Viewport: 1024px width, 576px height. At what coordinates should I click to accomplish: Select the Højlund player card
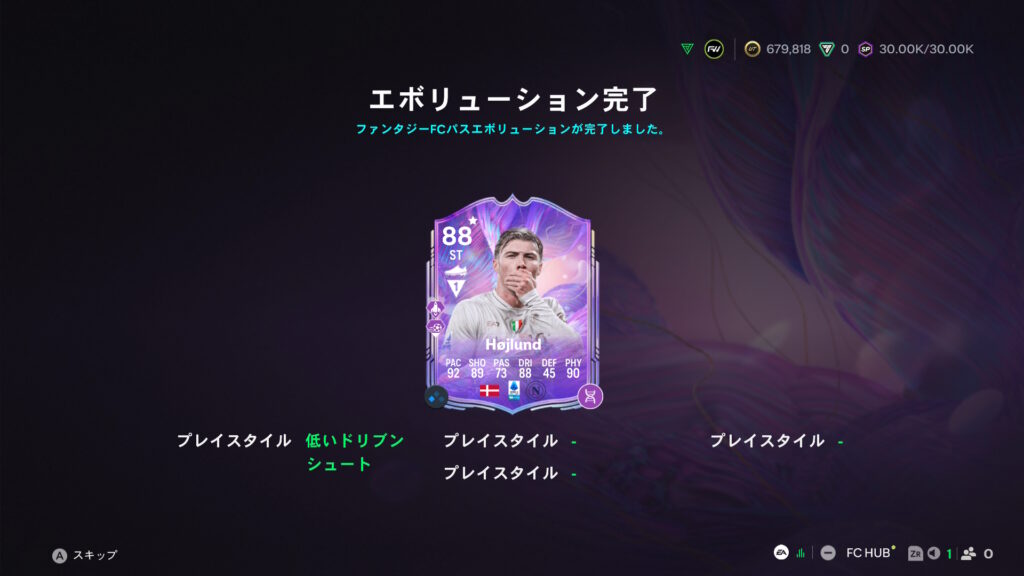pyautogui.click(x=513, y=304)
